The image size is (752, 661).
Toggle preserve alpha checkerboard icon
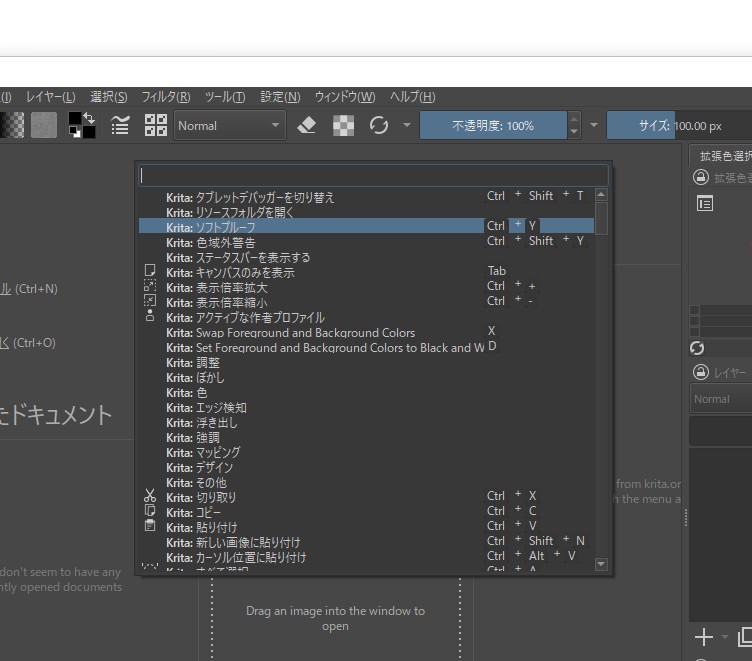[x=343, y=126]
